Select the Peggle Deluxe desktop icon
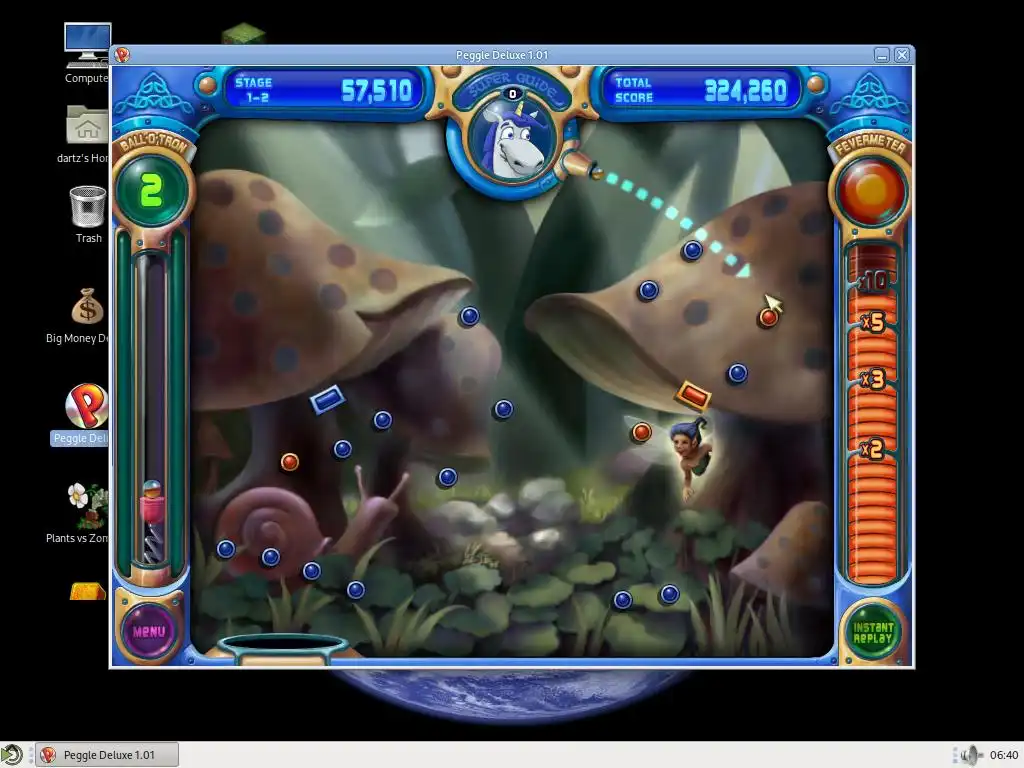Image resolution: width=1024 pixels, height=768 pixels. tap(85, 415)
